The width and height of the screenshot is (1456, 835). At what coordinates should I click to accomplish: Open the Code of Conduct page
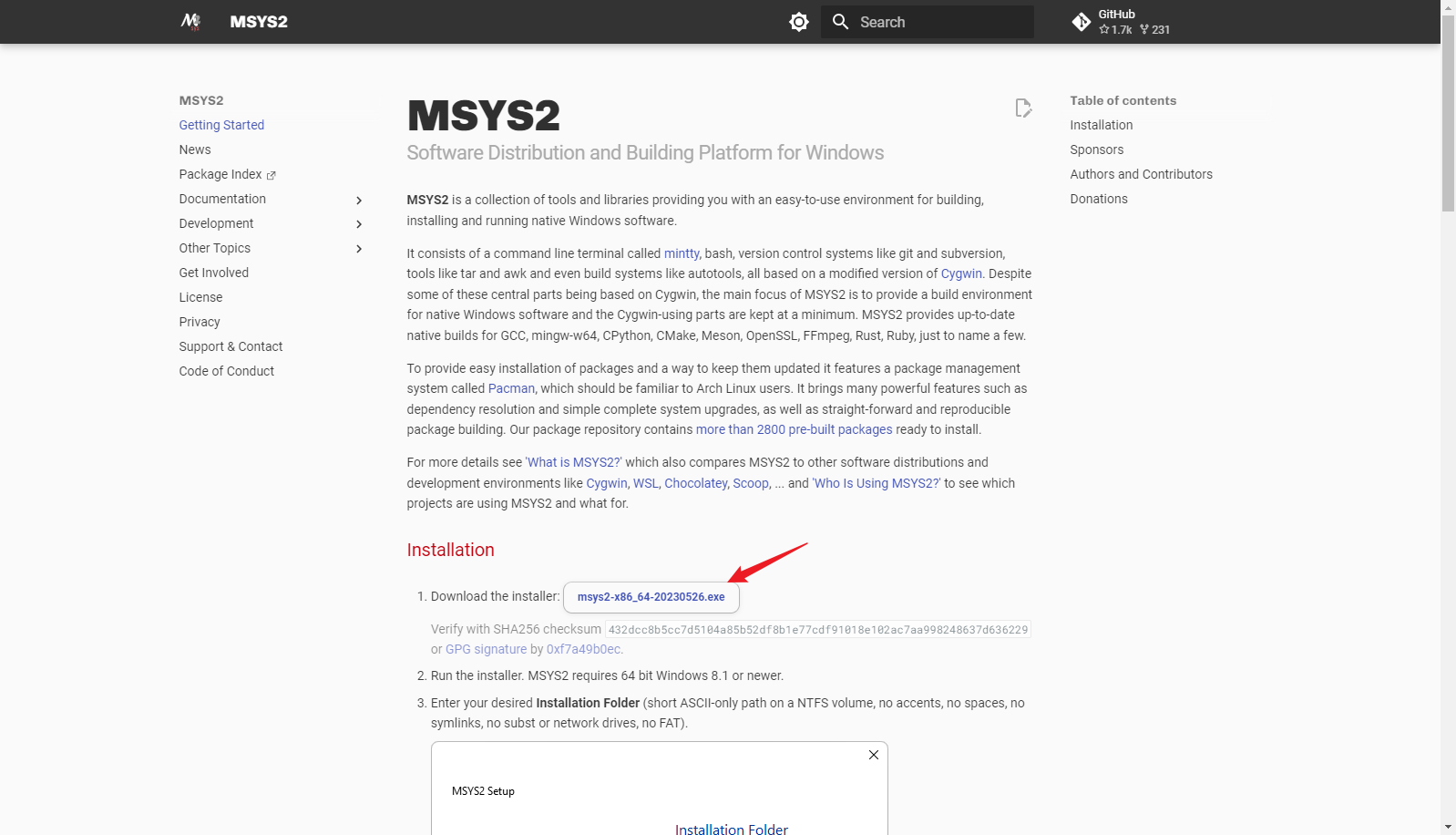pos(227,371)
